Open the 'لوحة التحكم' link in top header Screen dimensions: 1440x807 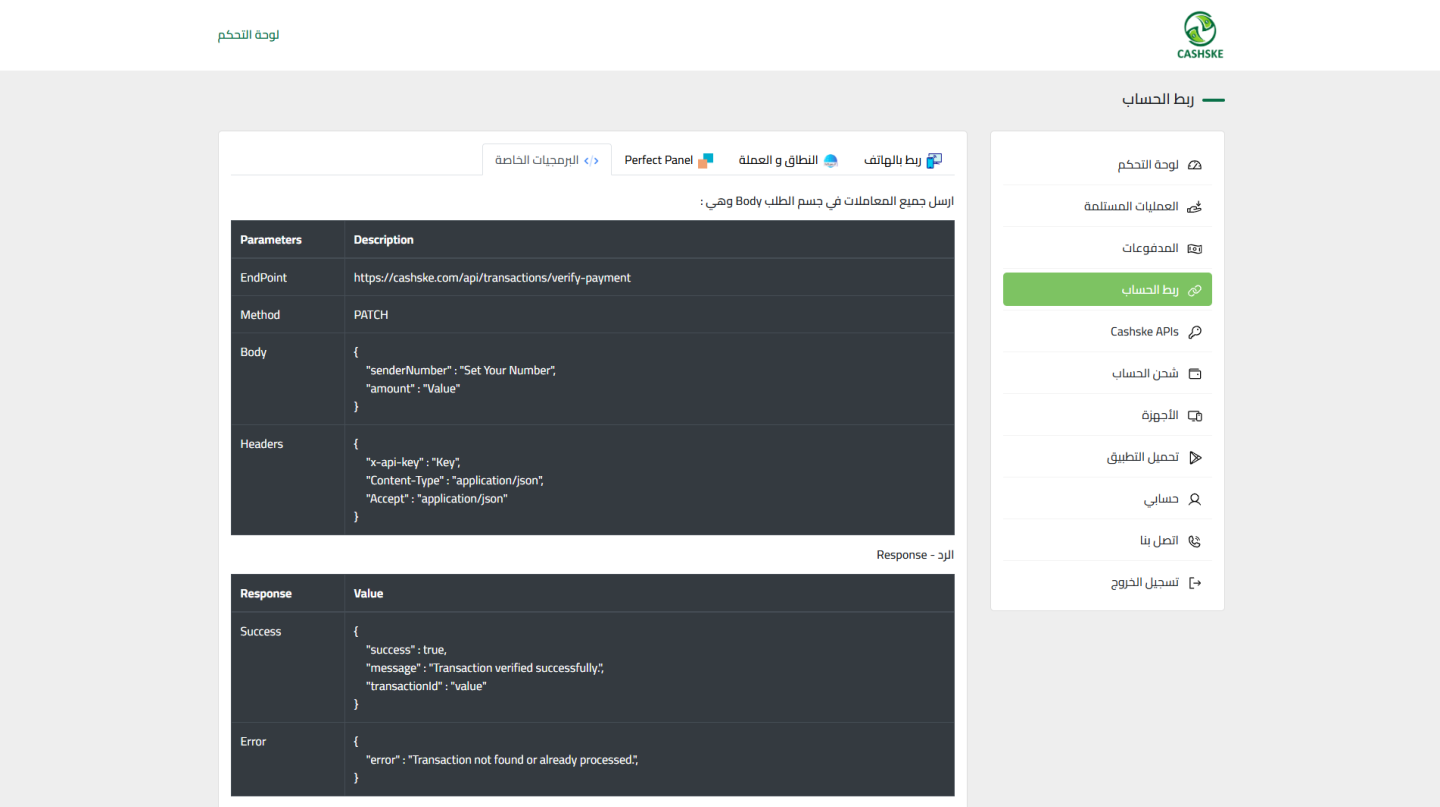[x=248, y=35]
